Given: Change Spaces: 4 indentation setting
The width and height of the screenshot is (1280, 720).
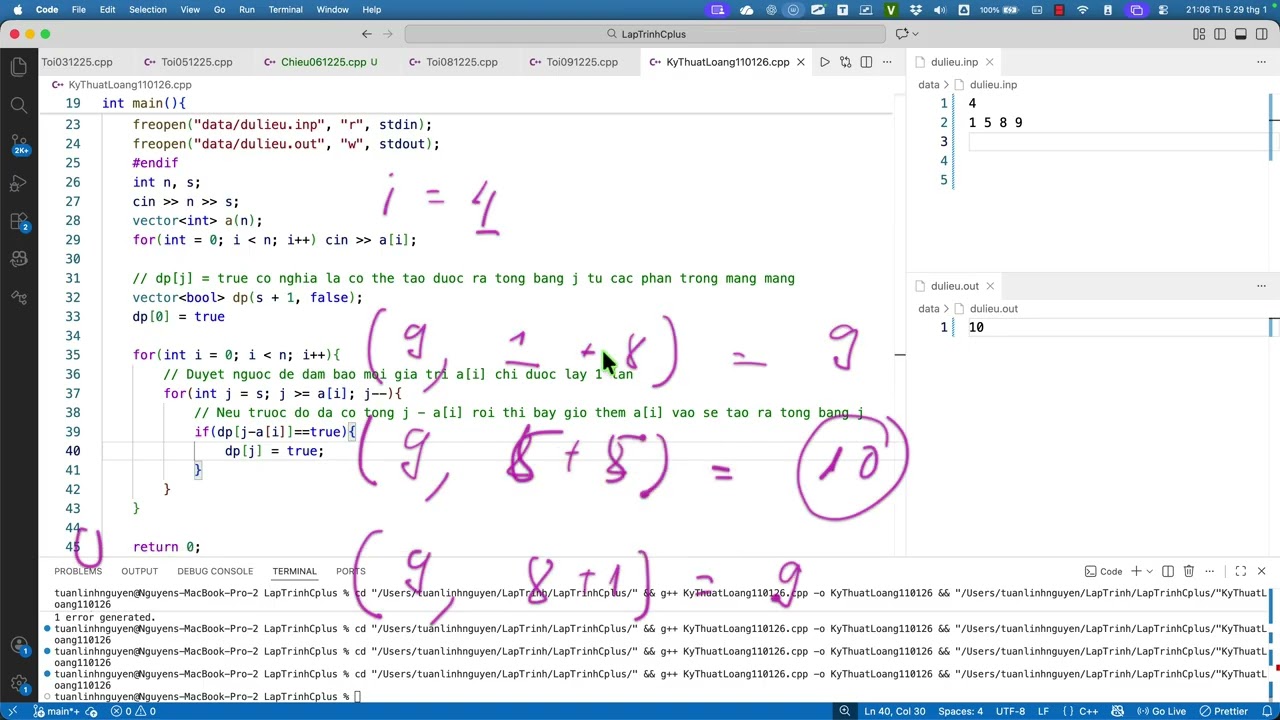Looking at the screenshot, I should pyautogui.click(x=960, y=711).
